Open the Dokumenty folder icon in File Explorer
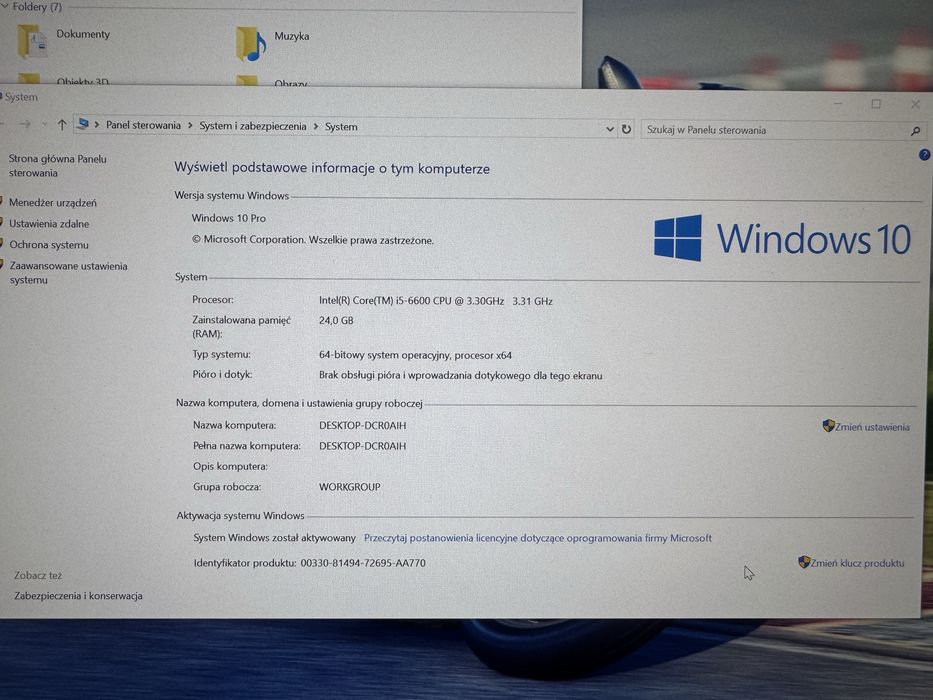Screen dimensions: 933x700 [x=32, y=41]
